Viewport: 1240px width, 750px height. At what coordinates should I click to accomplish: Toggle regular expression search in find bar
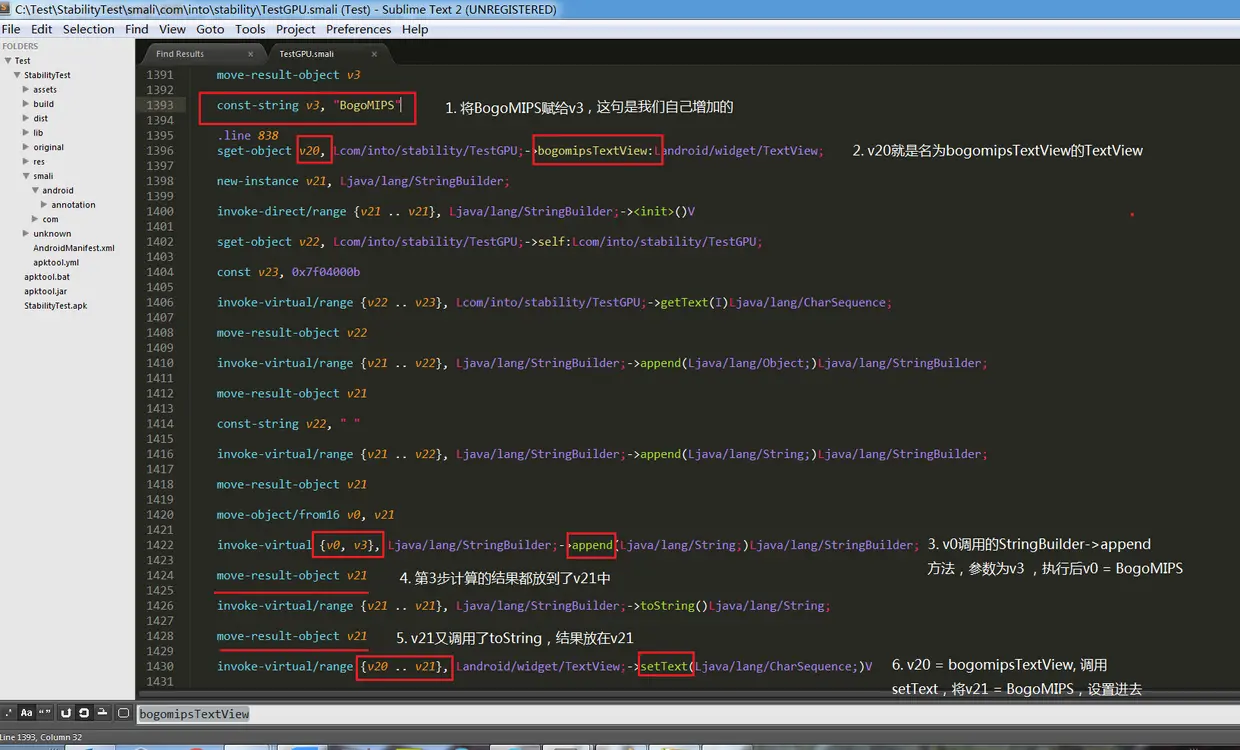9,713
